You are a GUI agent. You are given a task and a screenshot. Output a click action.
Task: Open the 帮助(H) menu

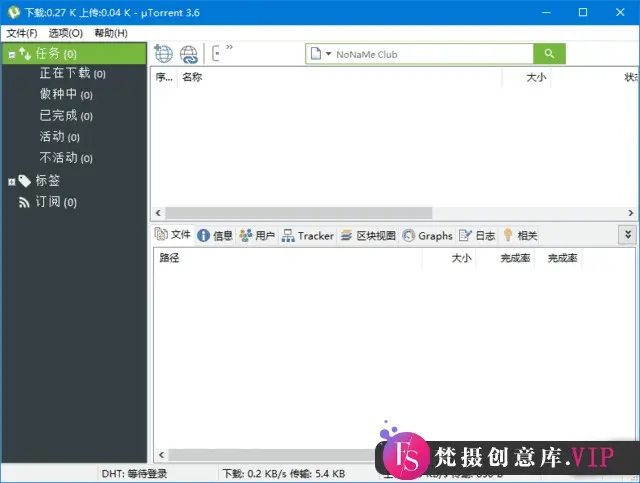click(x=111, y=33)
